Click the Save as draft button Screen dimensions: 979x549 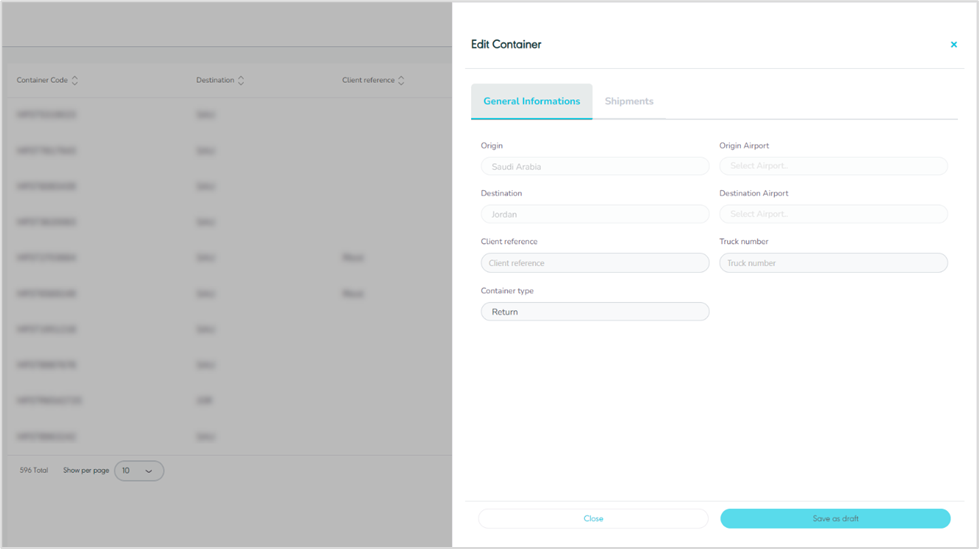pos(835,519)
